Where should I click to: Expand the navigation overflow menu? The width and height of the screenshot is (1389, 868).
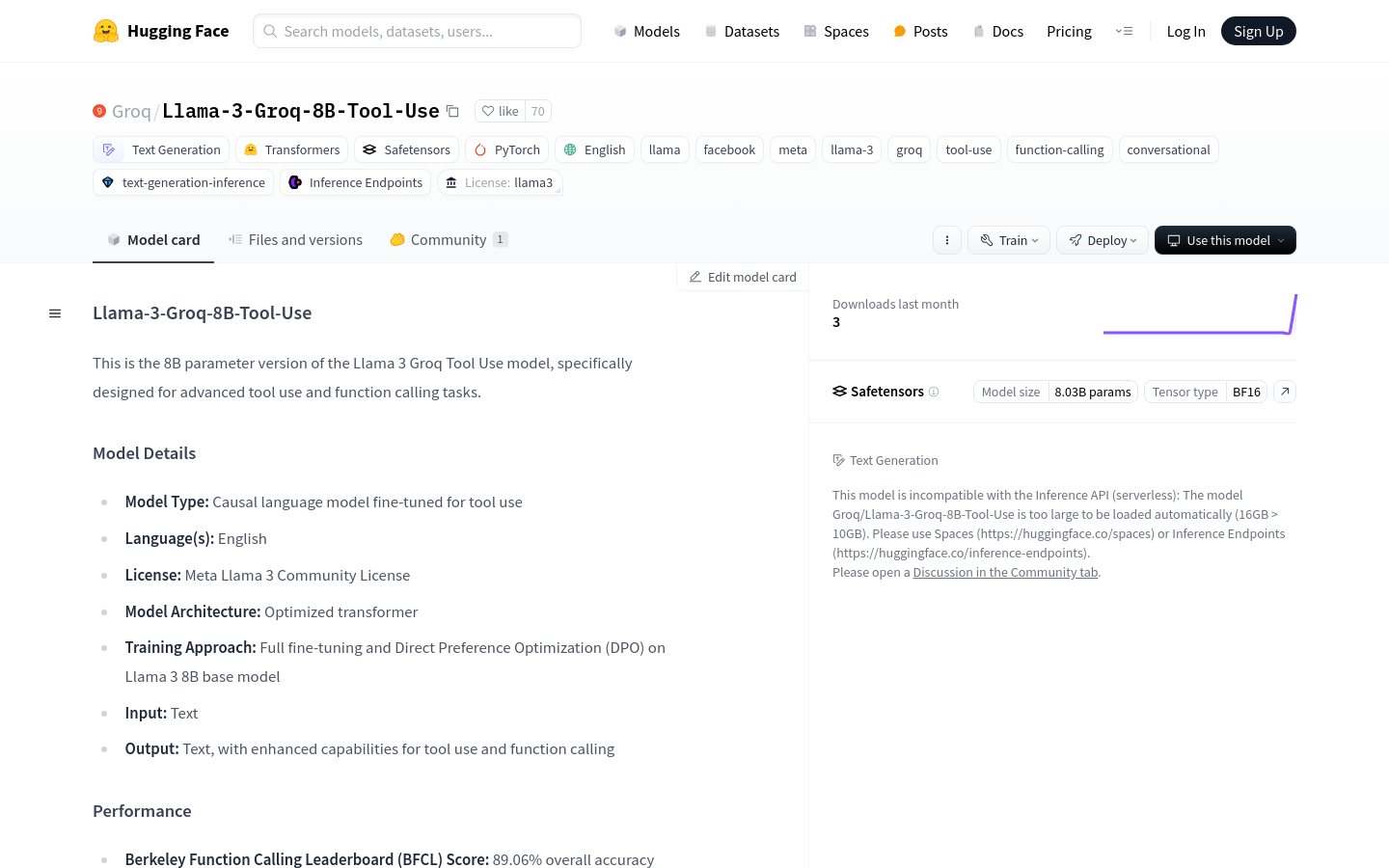coord(1124,31)
